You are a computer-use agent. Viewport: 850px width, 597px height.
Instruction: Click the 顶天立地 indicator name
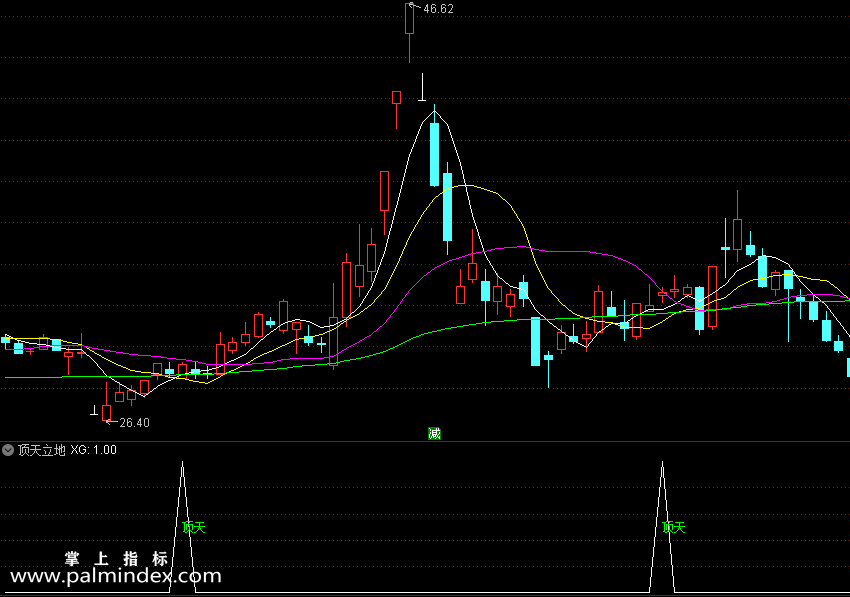(42, 450)
